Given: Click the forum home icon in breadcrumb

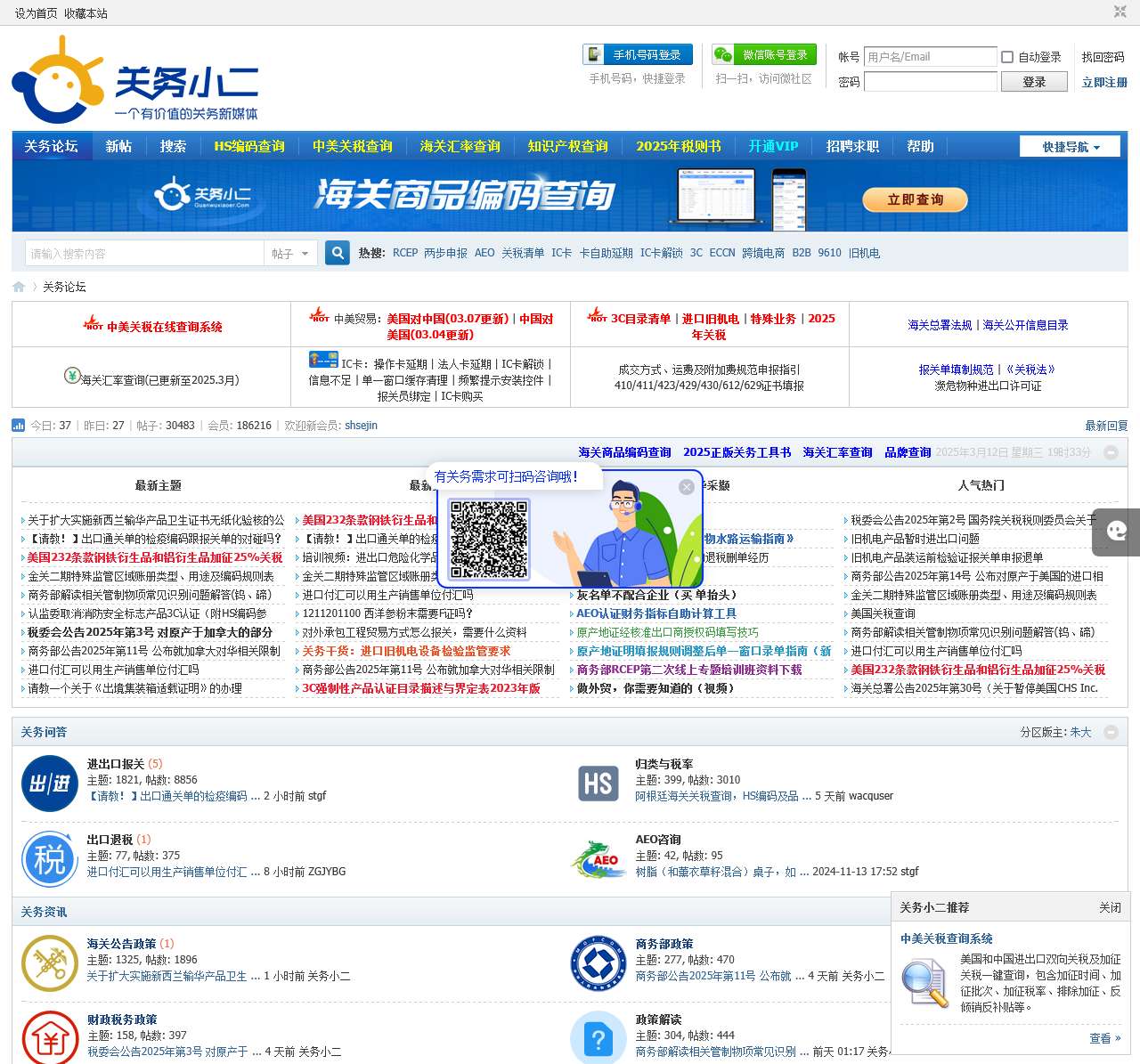Looking at the screenshot, I should [x=19, y=287].
